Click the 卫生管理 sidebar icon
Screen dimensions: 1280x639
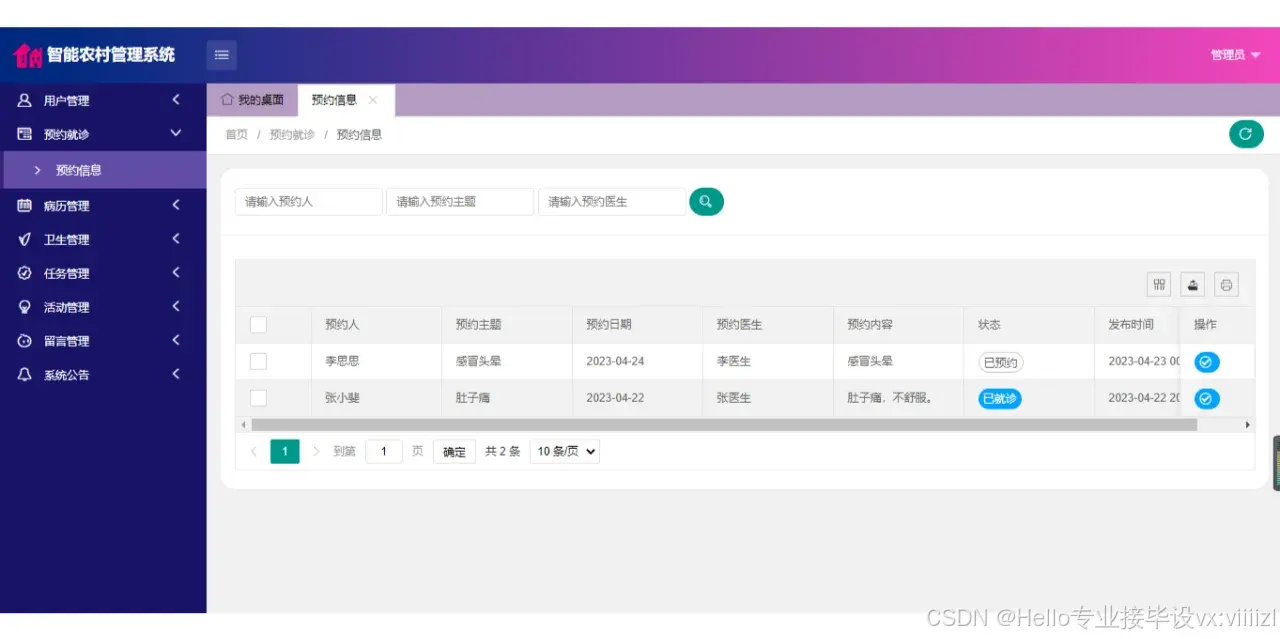25,239
